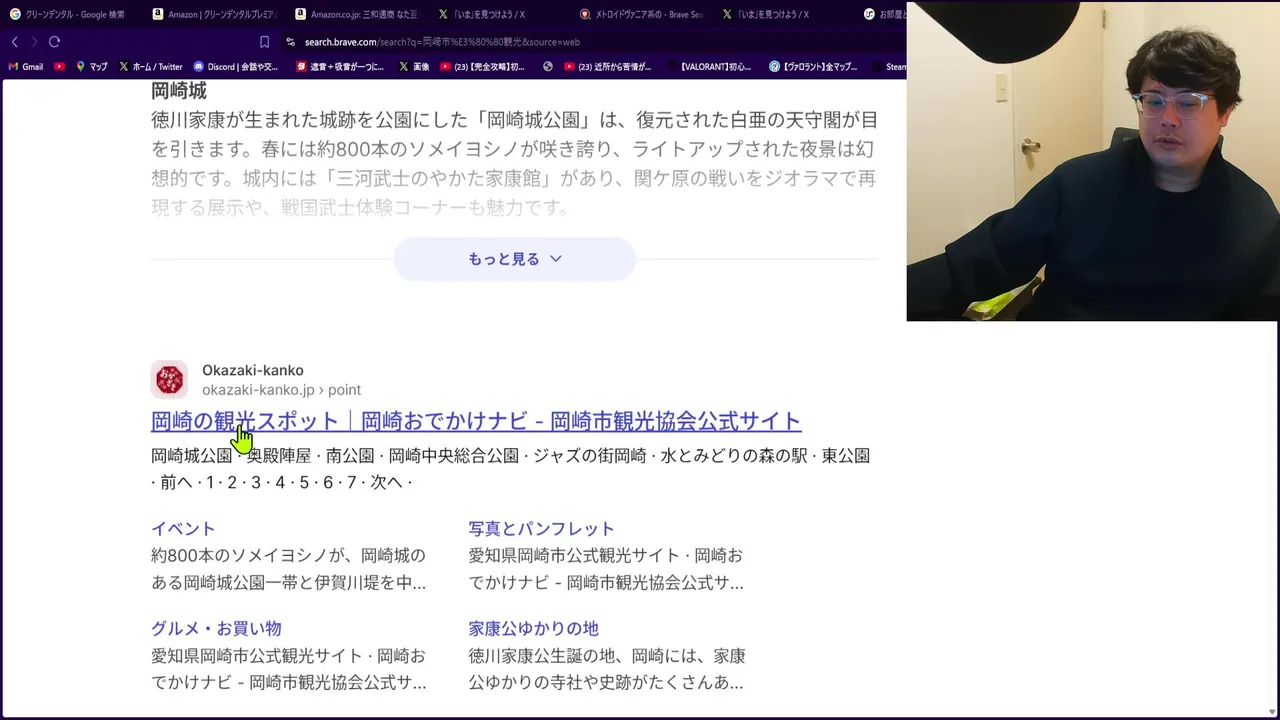This screenshot has height=720, width=1280.
Task: Click the okazaki-kanko.jp › point URL text
Action: 281,390
